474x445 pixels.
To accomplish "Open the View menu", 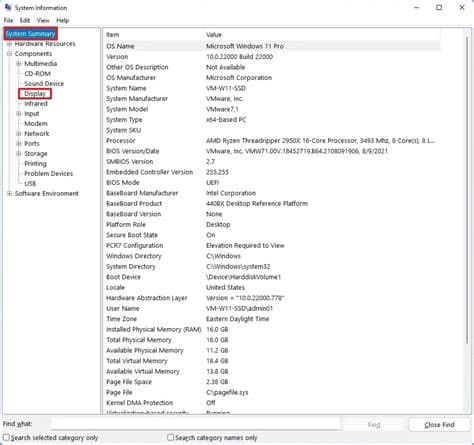I will click(x=43, y=21).
